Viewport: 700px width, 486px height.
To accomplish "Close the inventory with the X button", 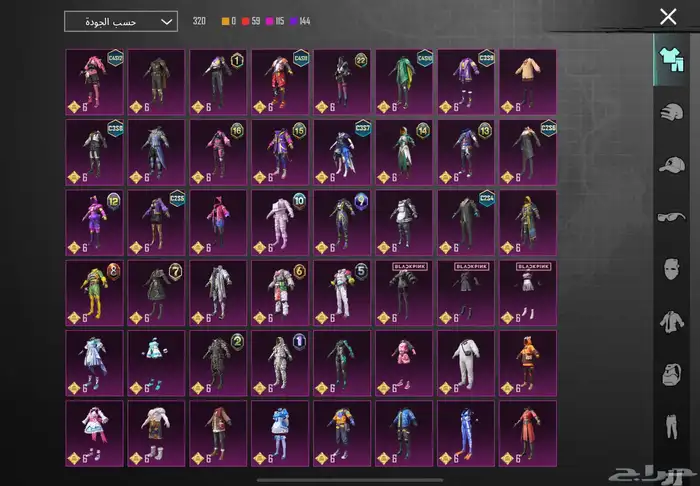I will 669,16.
